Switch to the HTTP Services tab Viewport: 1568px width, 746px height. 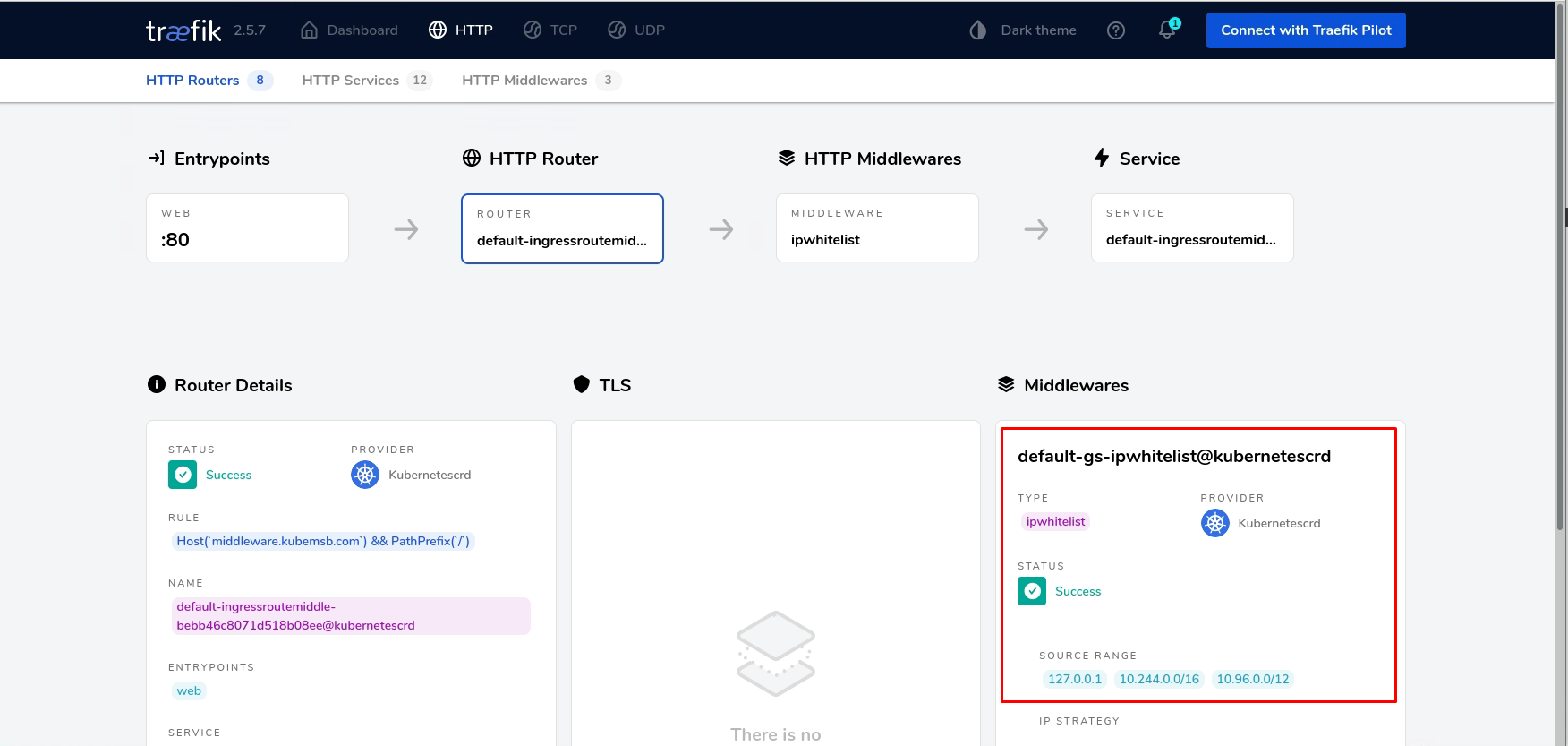coord(351,81)
